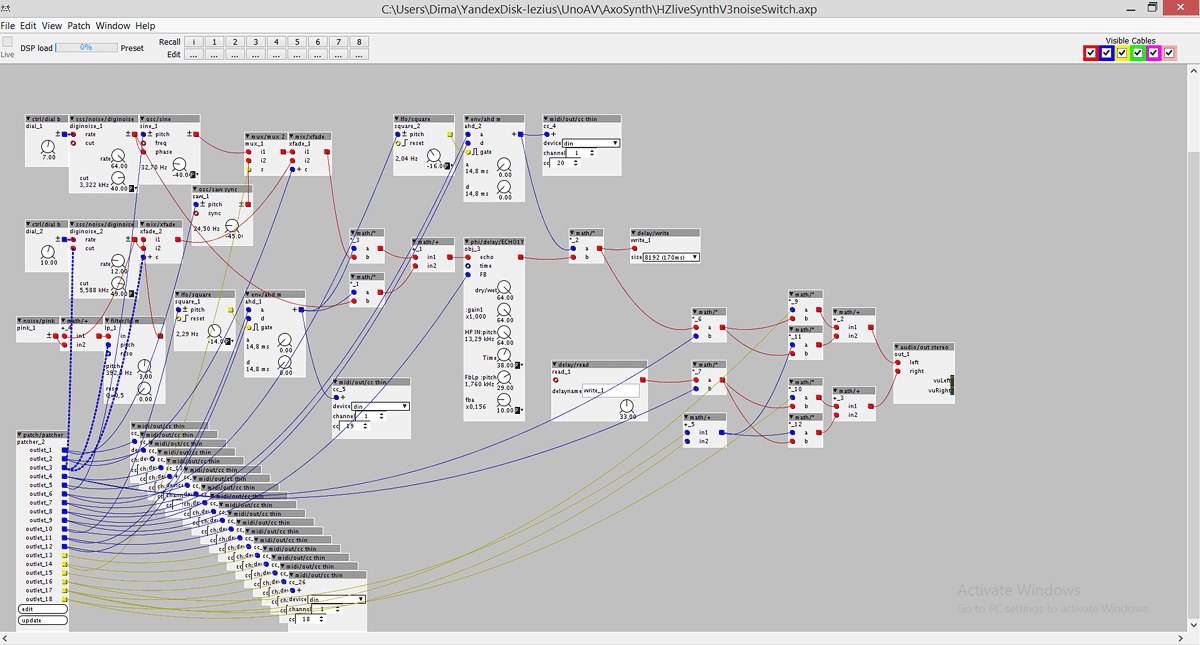Open the delay/read header triangle menu
Screen dimensions: 1200x645
[556, 364]
